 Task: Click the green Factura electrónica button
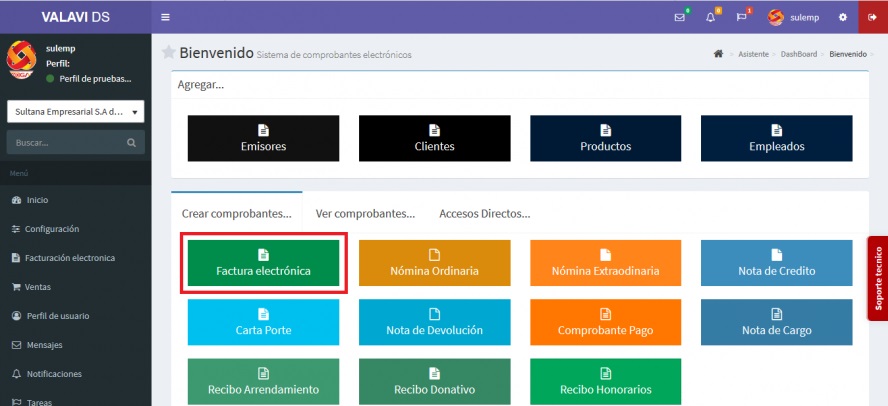[x=263, y=263]
